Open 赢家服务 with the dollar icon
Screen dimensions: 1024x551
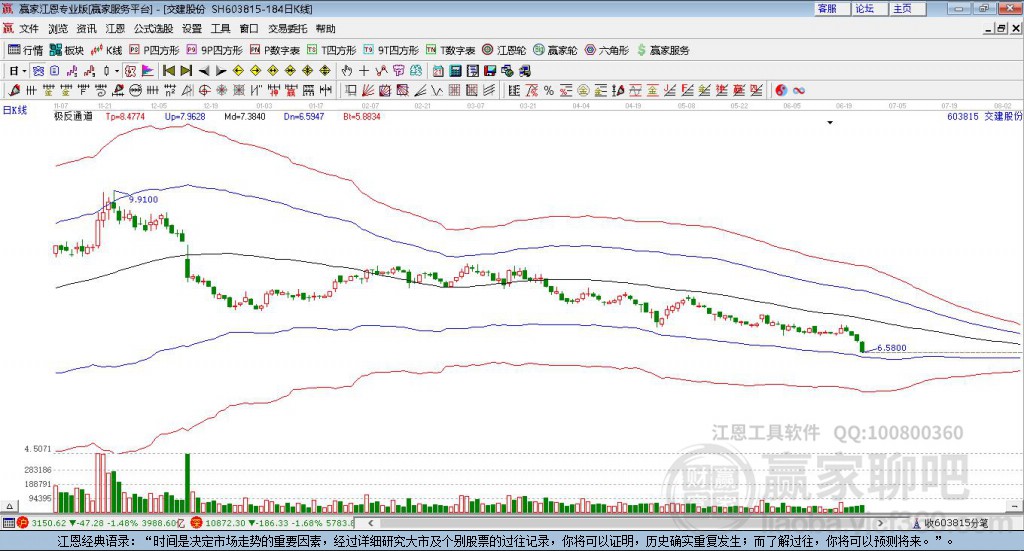pyautogui.click(x=662, y=50)
